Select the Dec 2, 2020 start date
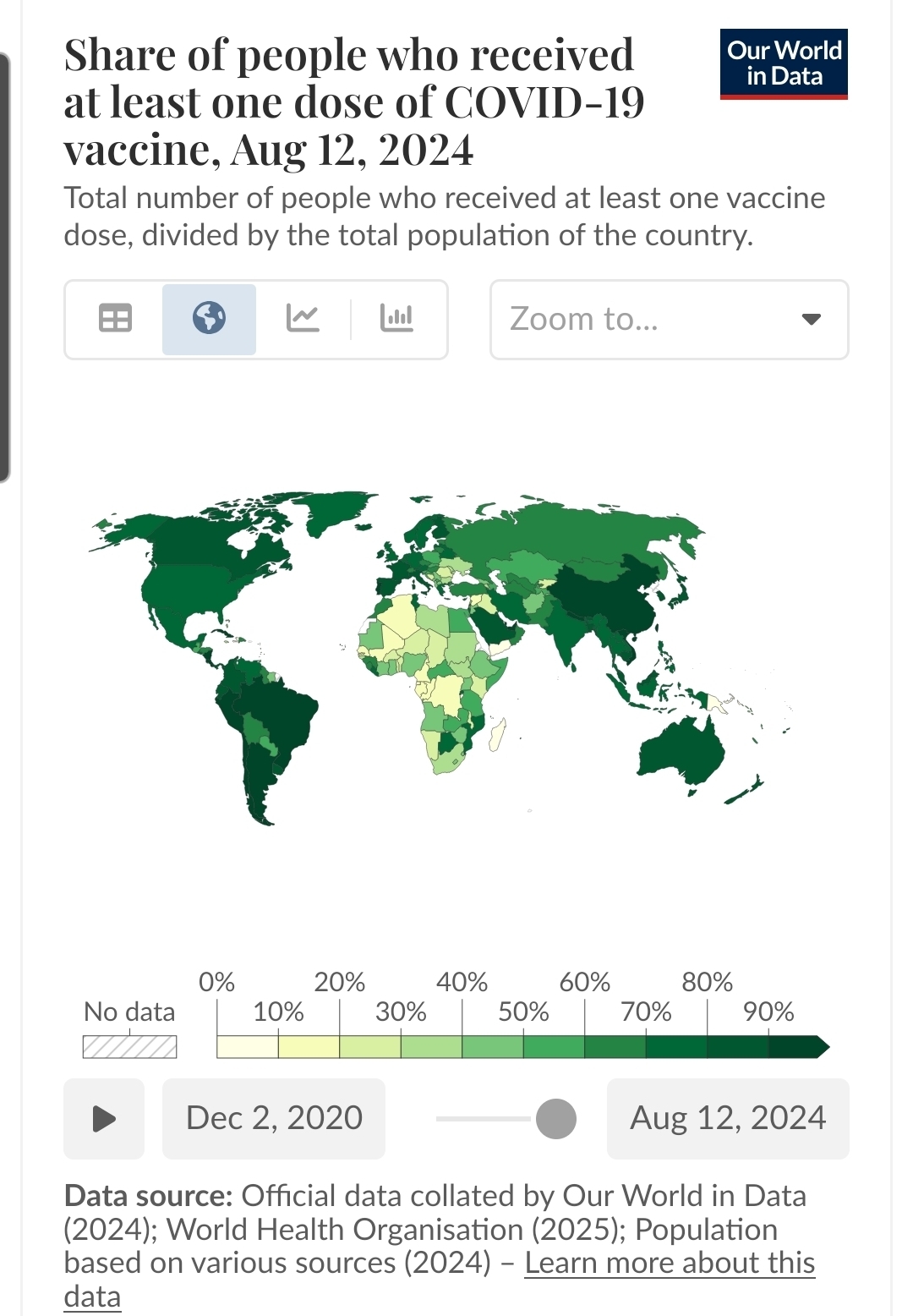Screen dimensions: 913x1316 pos(274,1118)
